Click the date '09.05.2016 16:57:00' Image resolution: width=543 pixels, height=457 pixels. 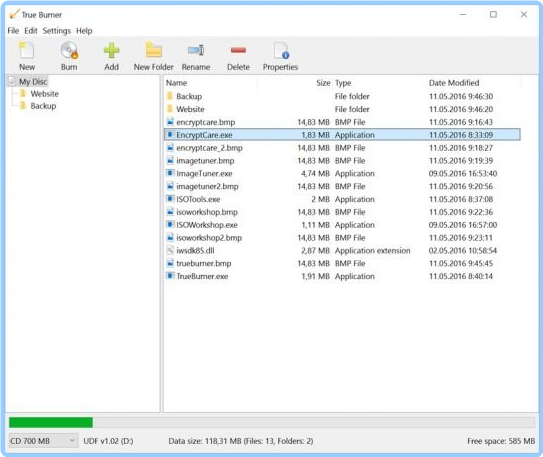click(x=463, y=225)
